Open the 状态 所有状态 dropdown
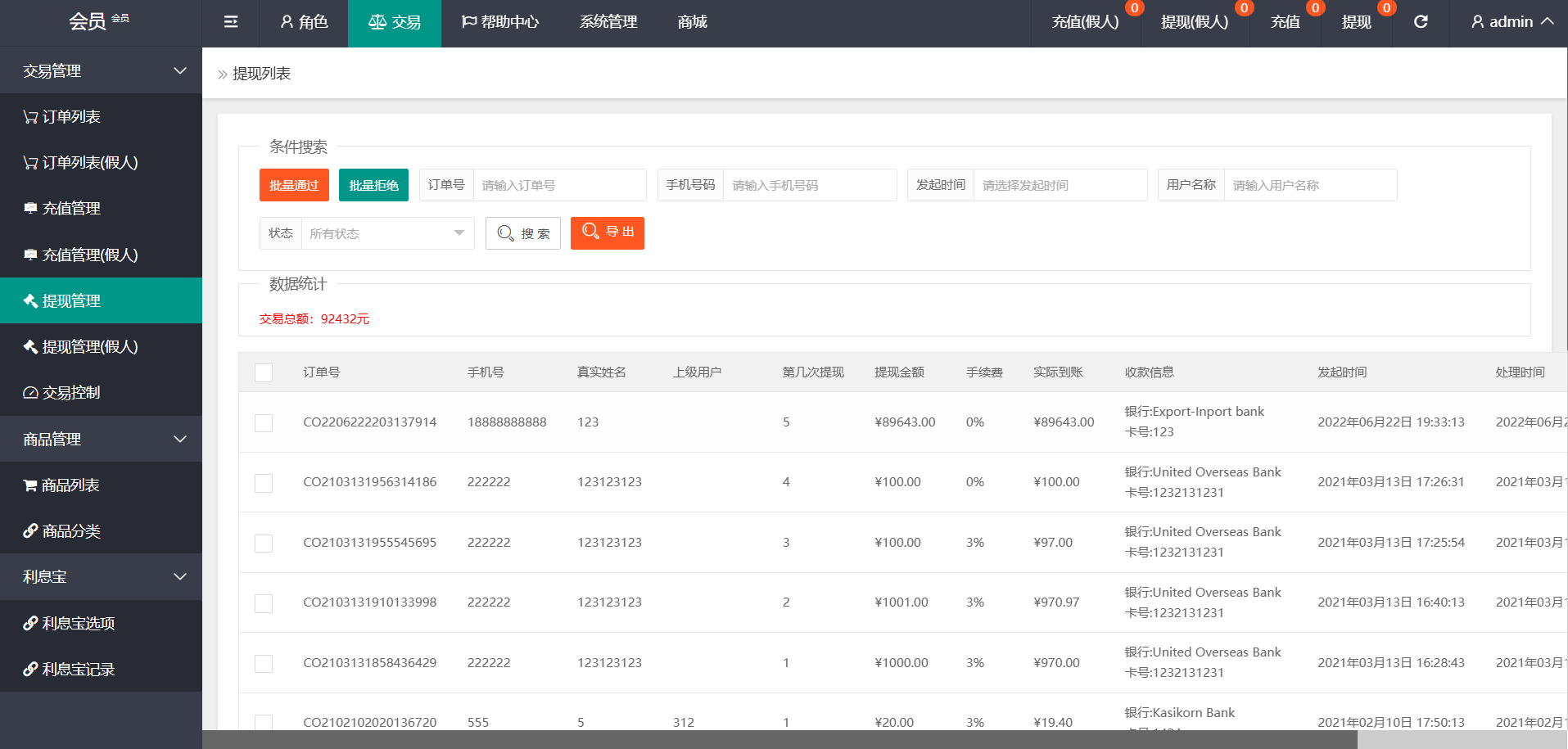The width and height of the screenshot is (1568, 749). (386, 233)
